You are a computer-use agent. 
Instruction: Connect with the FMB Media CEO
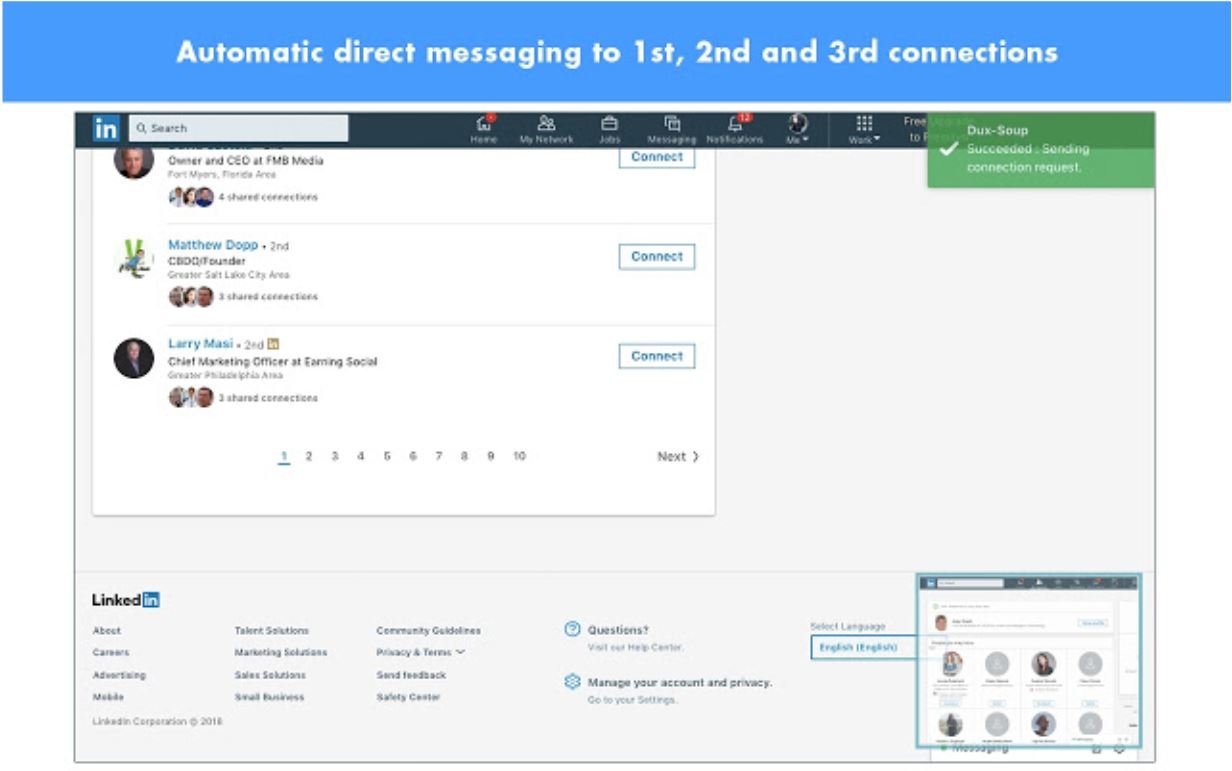pos(657,157)
